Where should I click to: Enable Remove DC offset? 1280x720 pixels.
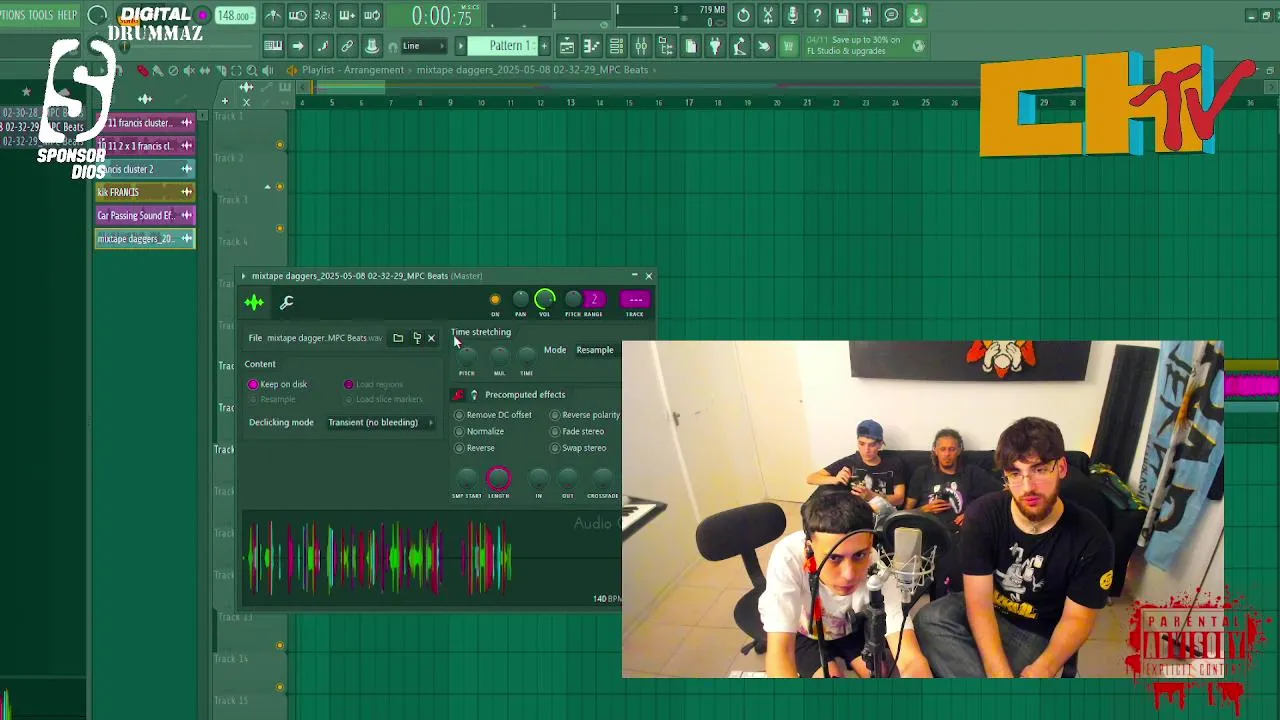click(493, 415)
